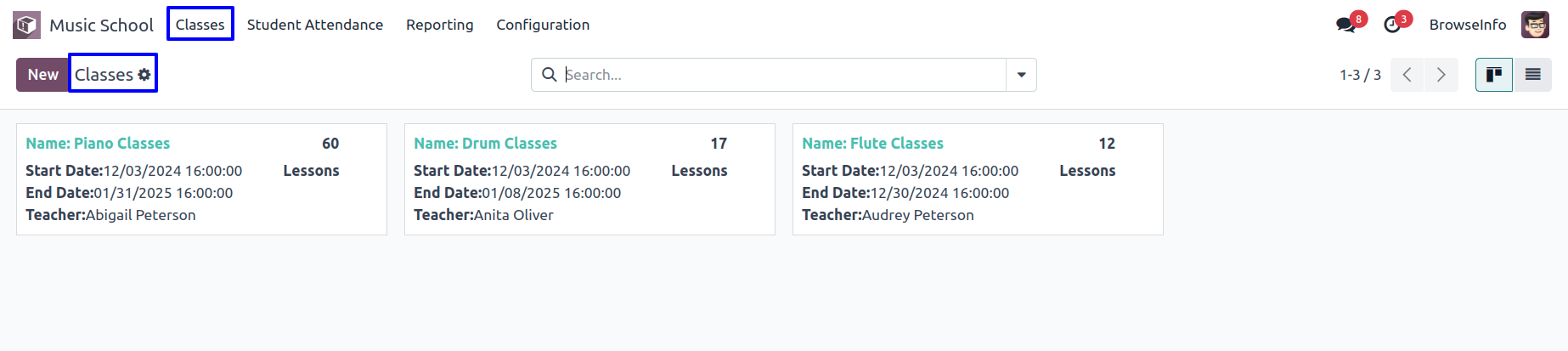1568x351 pixels.
Task: Click the user avatar picture
Action: tap(1535, 25)
